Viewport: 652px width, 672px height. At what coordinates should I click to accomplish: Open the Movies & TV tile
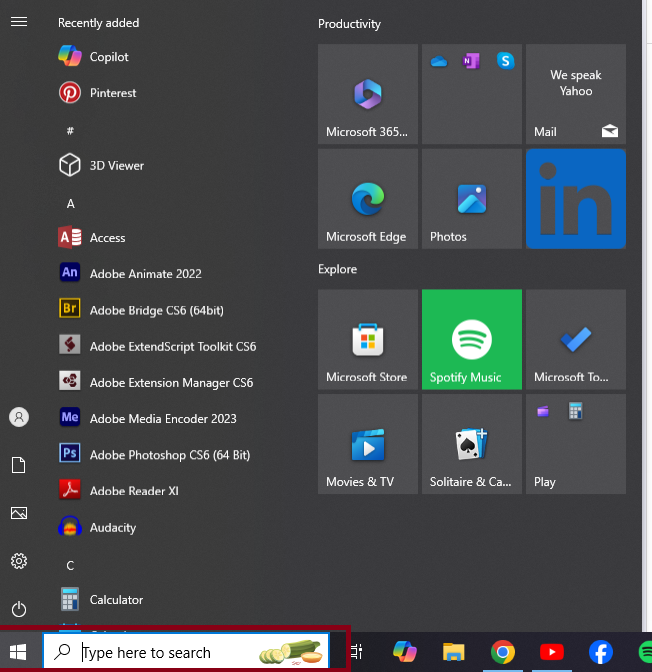pos(368,444)
